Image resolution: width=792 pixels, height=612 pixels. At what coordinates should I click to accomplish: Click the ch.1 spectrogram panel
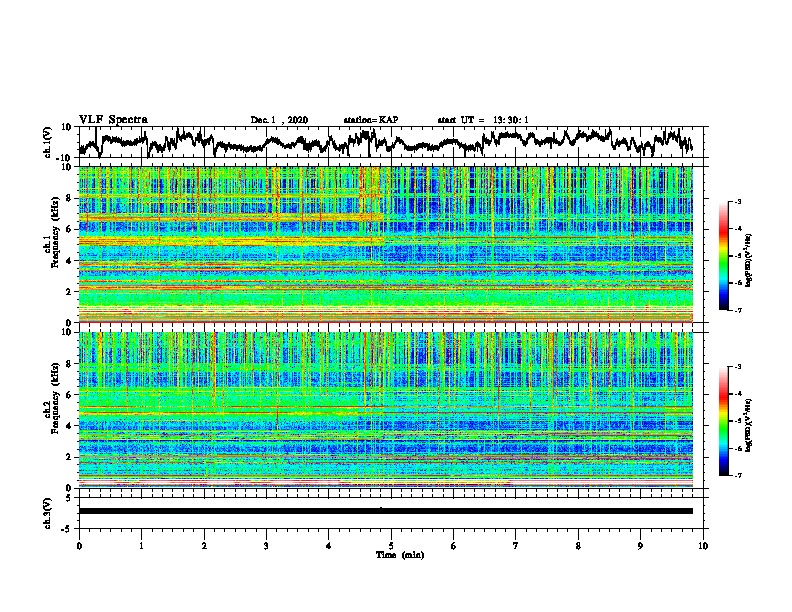[386, 244]
